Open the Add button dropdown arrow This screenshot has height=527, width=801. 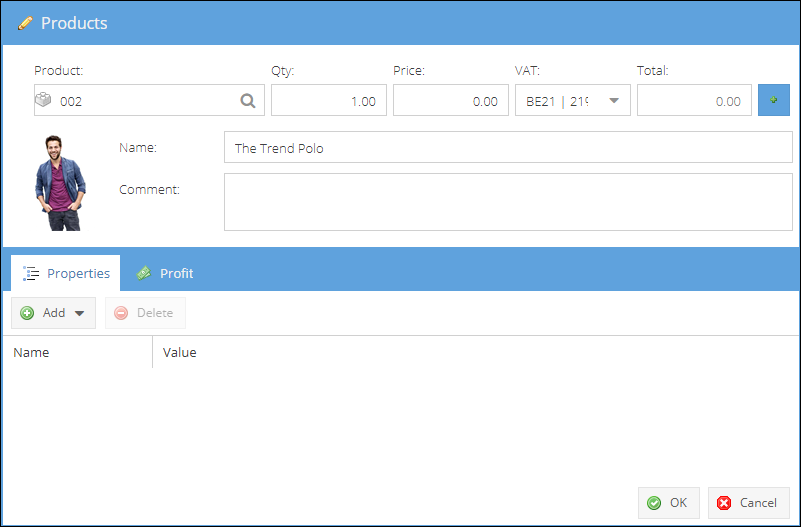pos(80,313)
